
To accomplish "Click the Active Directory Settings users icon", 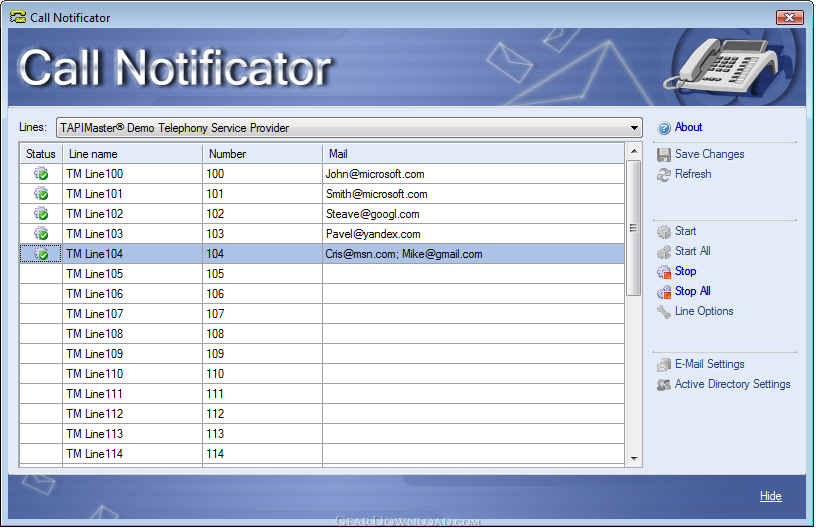I will click(x=664, y=385).
